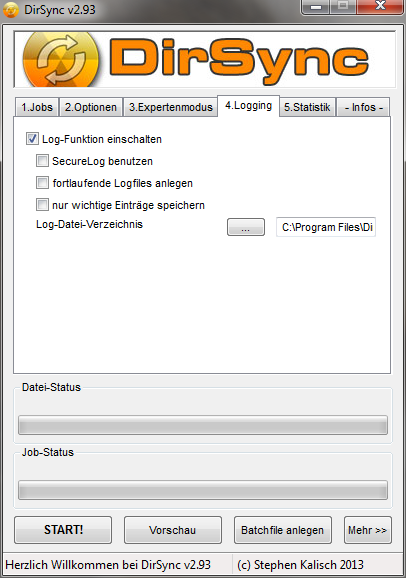Screen dimensions: 406x578
Task: Expand with the Mehr >> button
Action: point(367,530)
